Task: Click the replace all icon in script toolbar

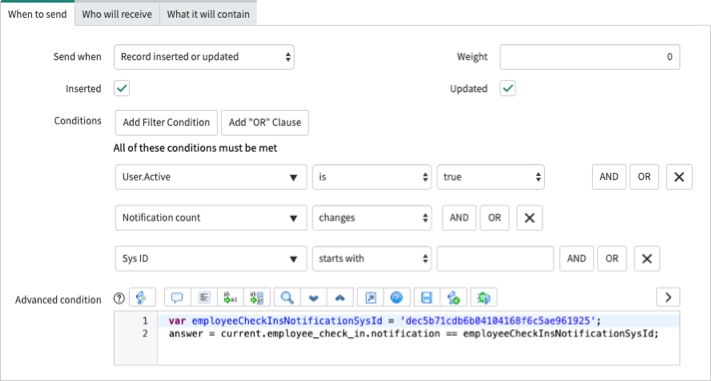Action: coord(257,298)
